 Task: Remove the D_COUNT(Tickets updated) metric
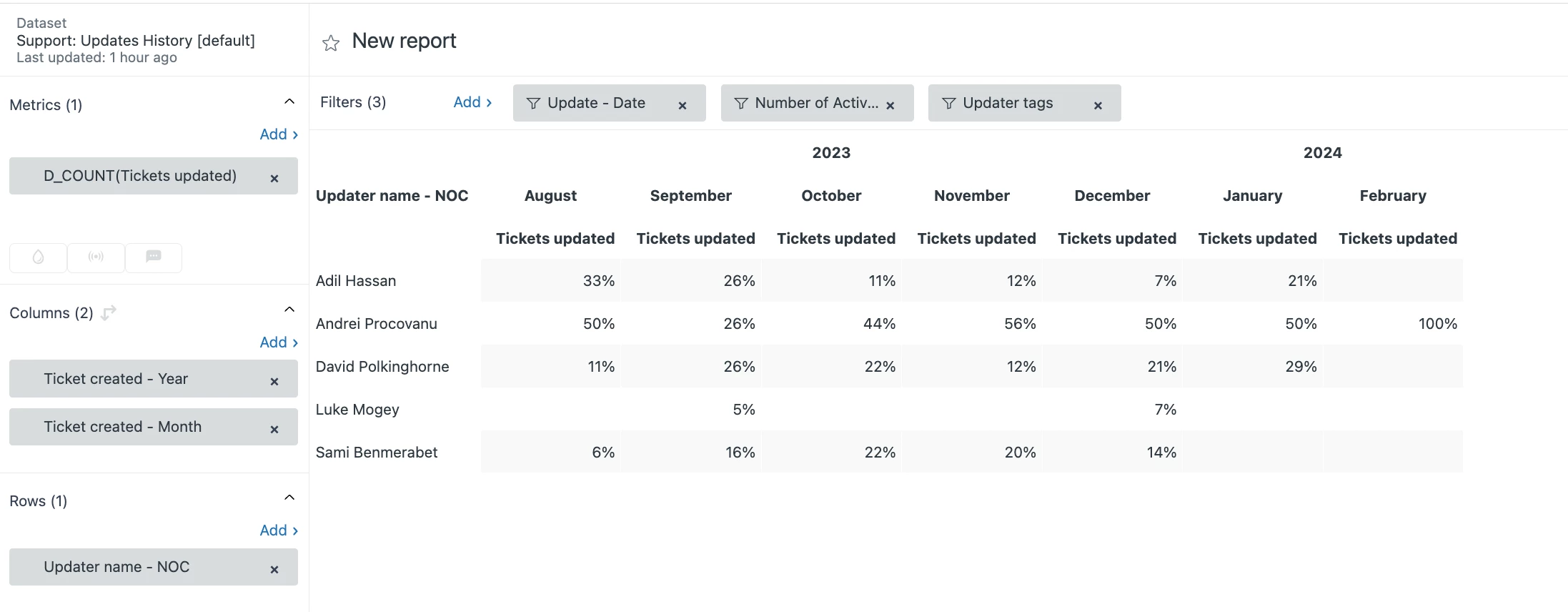tap(274, 179)
